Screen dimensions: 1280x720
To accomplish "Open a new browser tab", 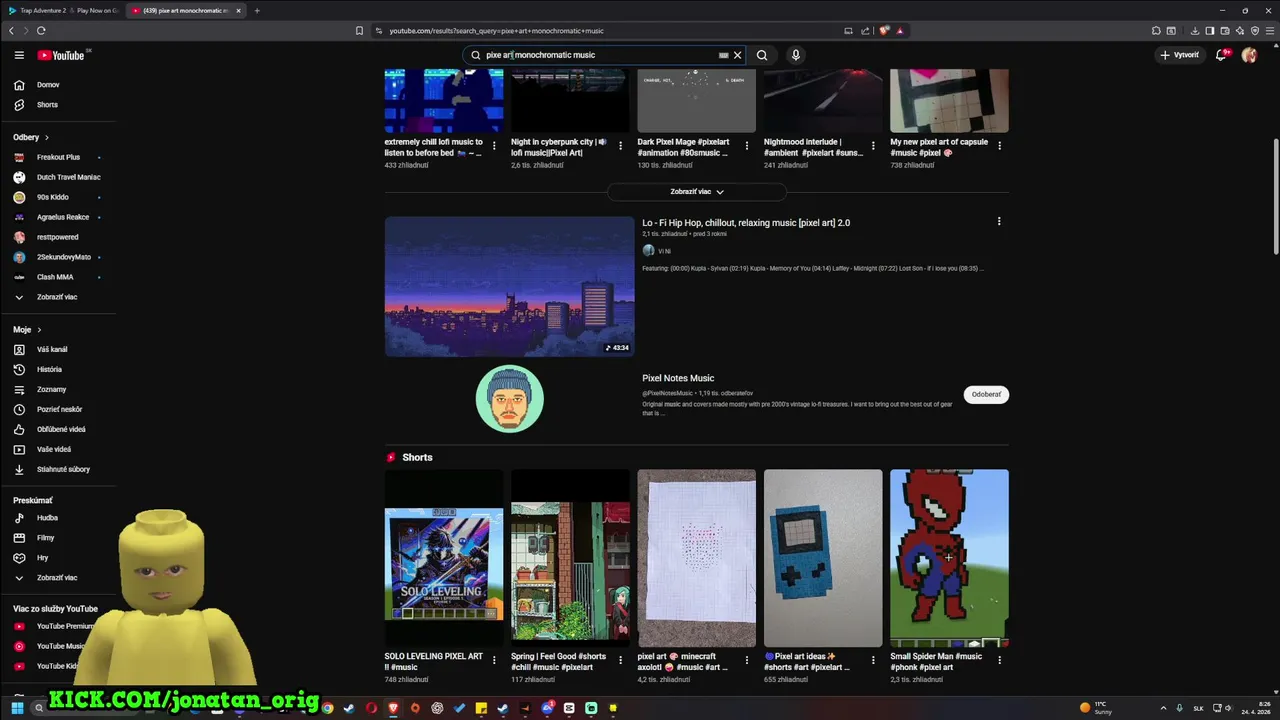I will [257, 11].
